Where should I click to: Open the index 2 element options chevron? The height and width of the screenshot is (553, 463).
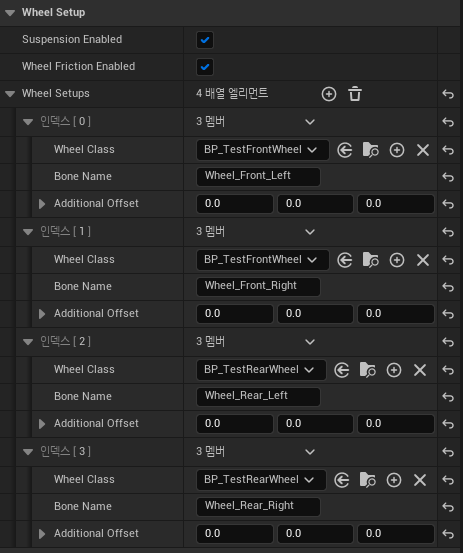pos(310,342)
